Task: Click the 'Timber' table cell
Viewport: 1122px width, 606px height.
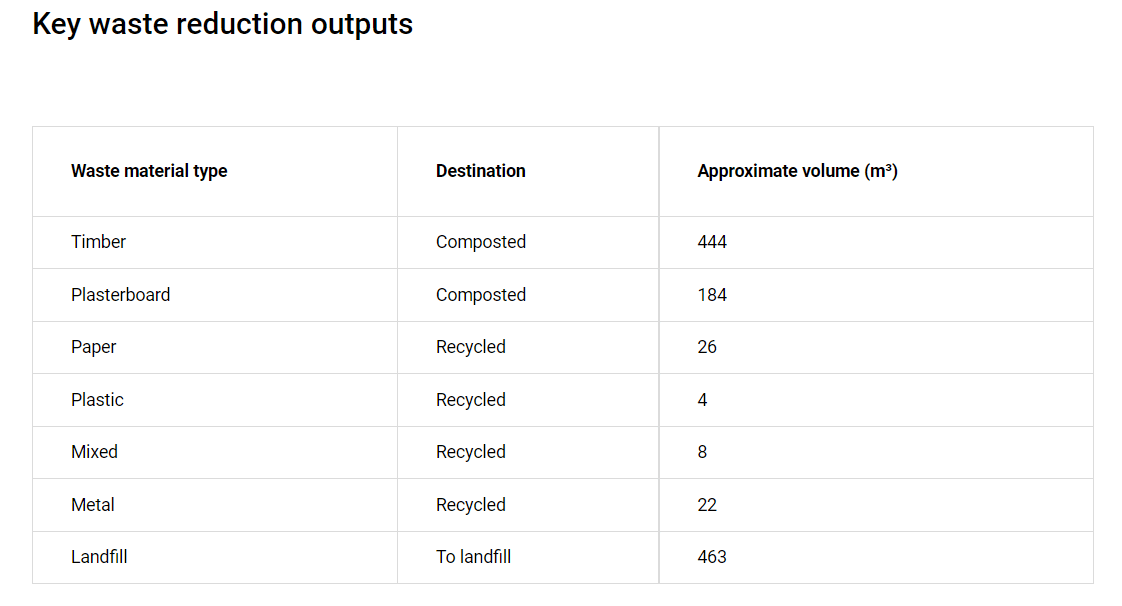Action: point(98,242)
